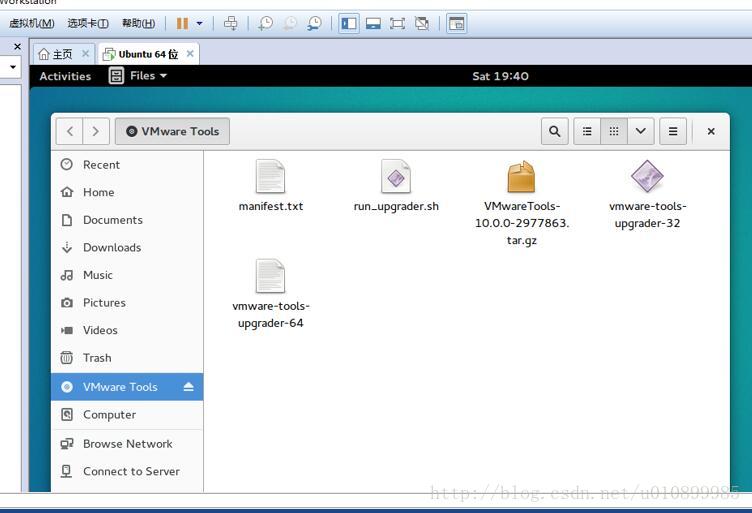Open the 选项卡(T) menu

[88, 23]
